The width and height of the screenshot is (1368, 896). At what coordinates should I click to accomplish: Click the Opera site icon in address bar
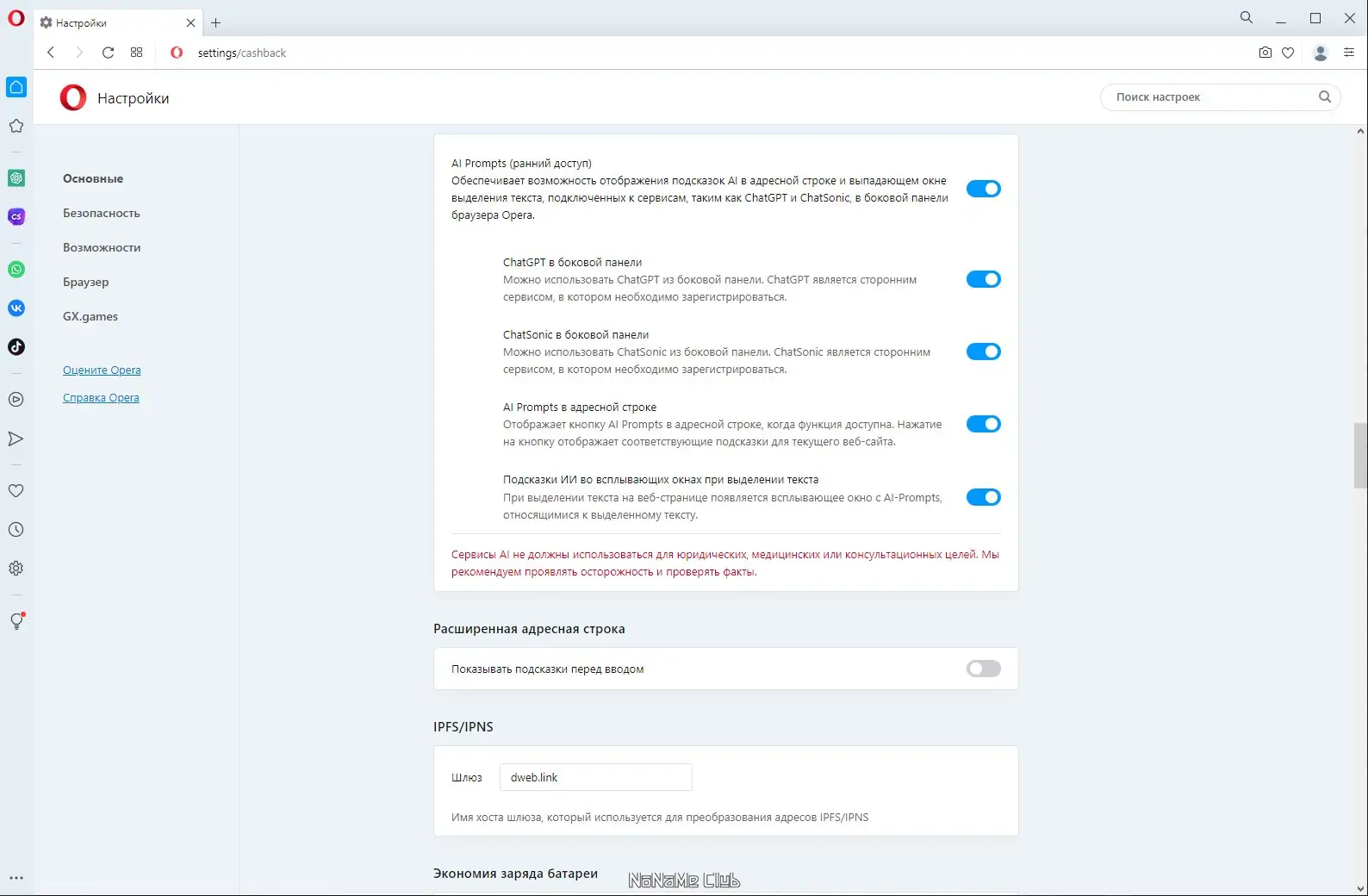(177, 53)
